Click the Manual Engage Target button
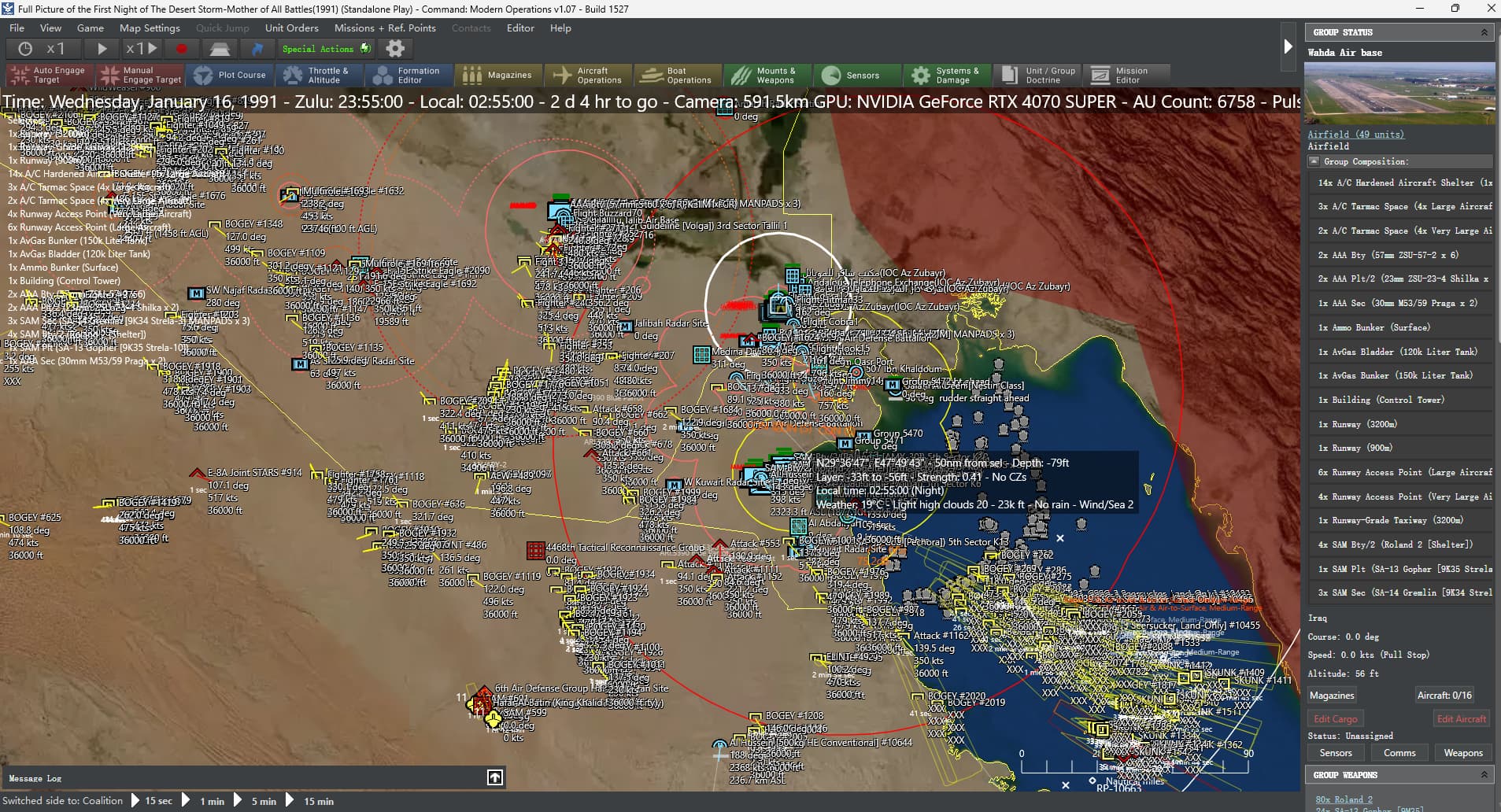The image size is (1501, 812). point(141,75)
